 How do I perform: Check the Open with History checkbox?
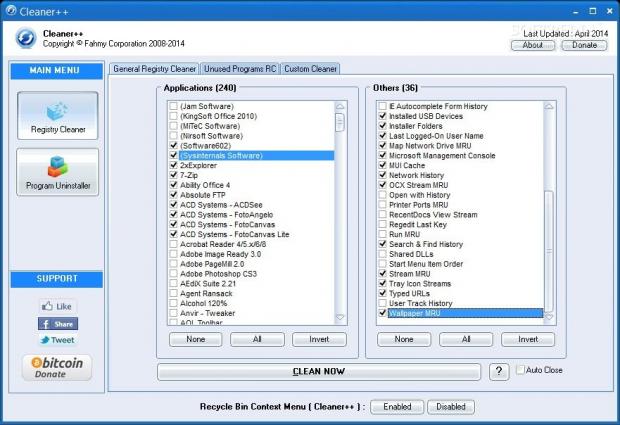[x=382, y=195]
